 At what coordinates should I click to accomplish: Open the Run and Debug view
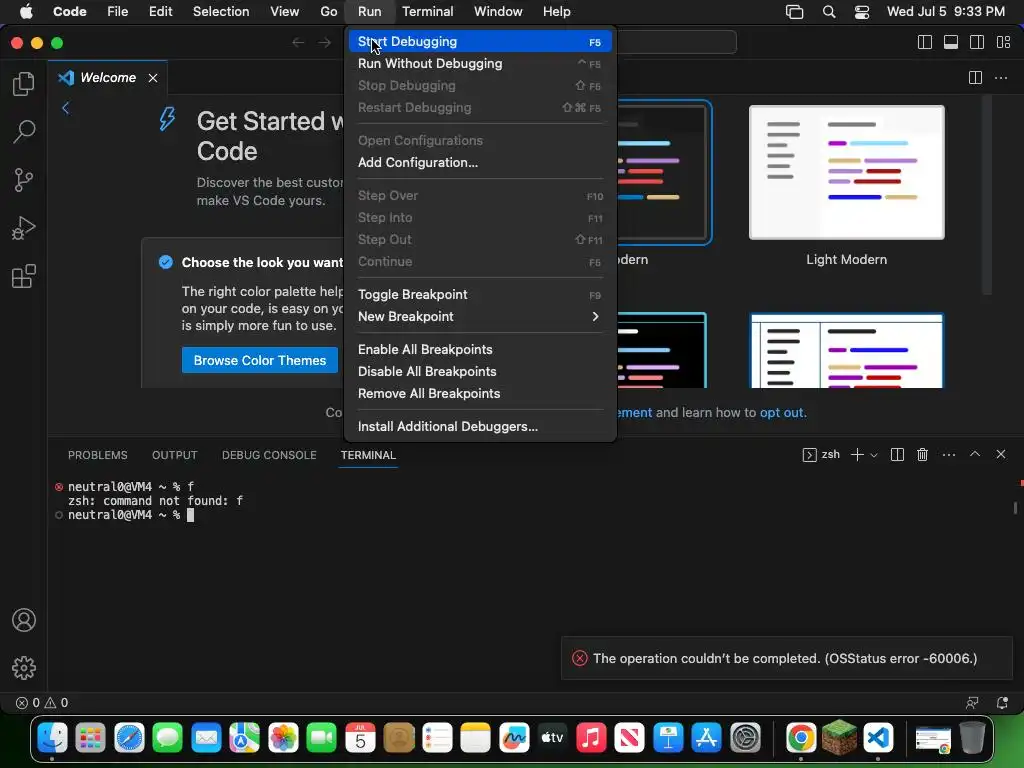tap(24, 228)
